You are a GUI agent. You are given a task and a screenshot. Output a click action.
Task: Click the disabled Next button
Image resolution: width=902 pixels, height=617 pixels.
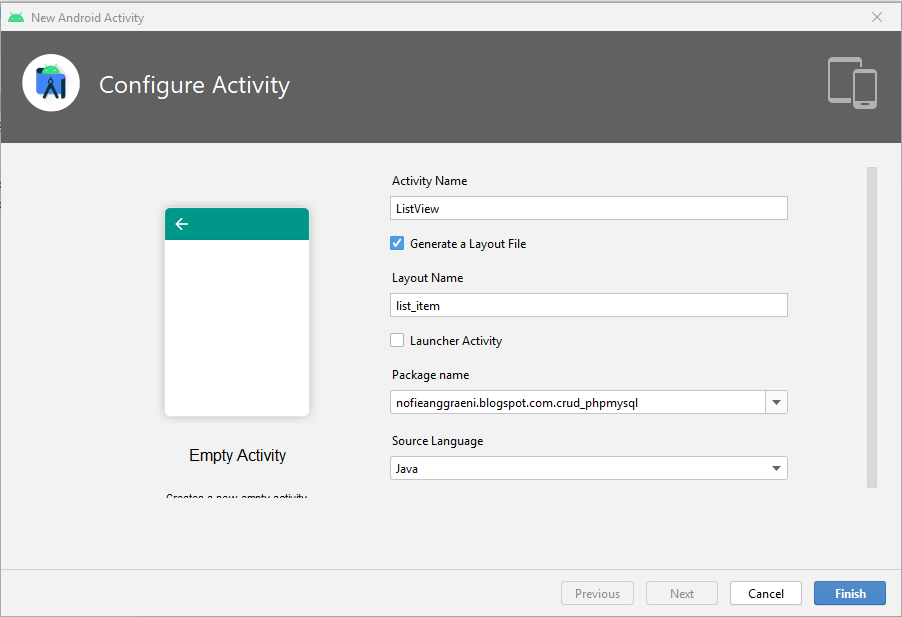(682, 593)
